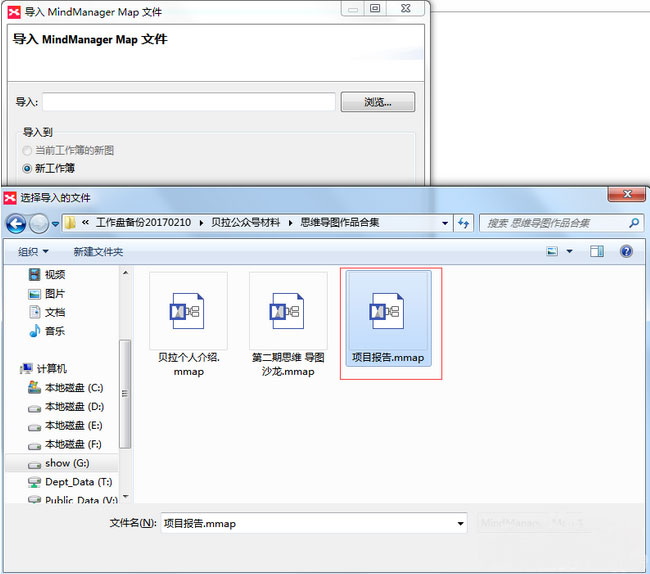Screen dimensions: 650x574
Task: Click the double chevron in address bar
Action: (x=85, y=223)
